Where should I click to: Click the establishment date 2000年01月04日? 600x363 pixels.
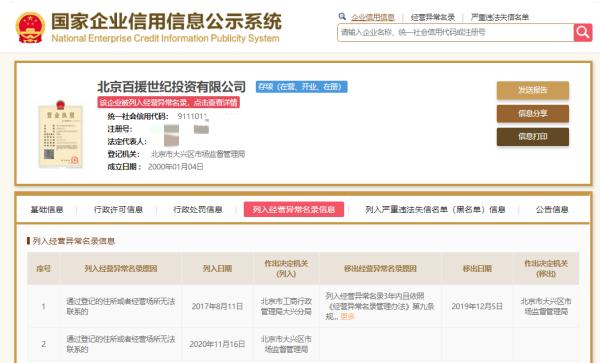tap(176, 167)
